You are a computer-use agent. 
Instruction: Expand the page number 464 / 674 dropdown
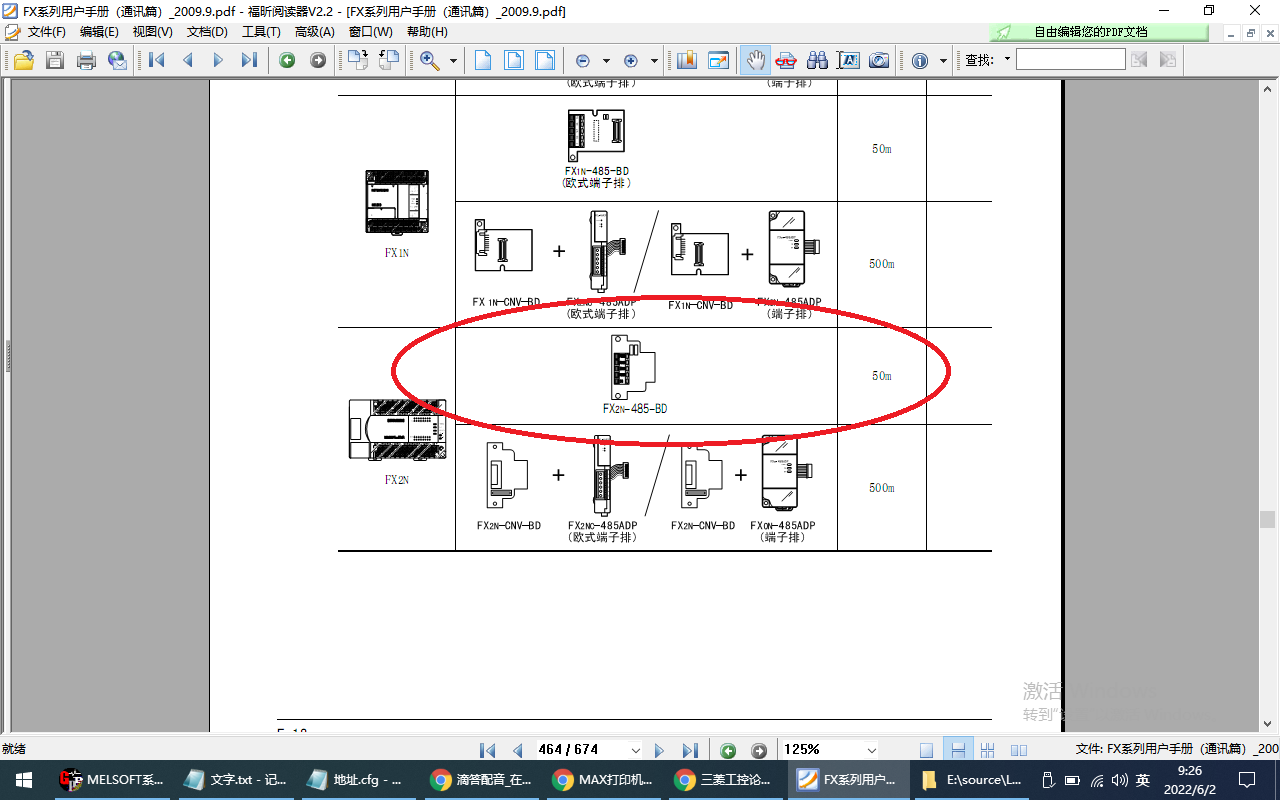point(635,750)
